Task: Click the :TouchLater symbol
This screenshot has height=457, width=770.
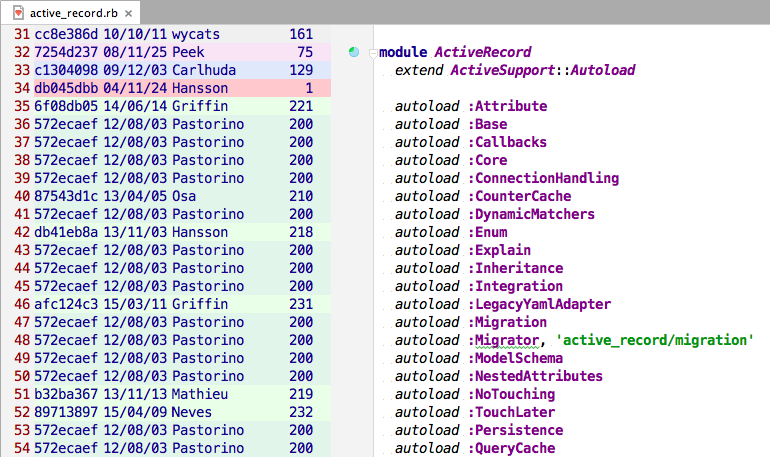Action: pyautogui.click(x=511, y=412)
